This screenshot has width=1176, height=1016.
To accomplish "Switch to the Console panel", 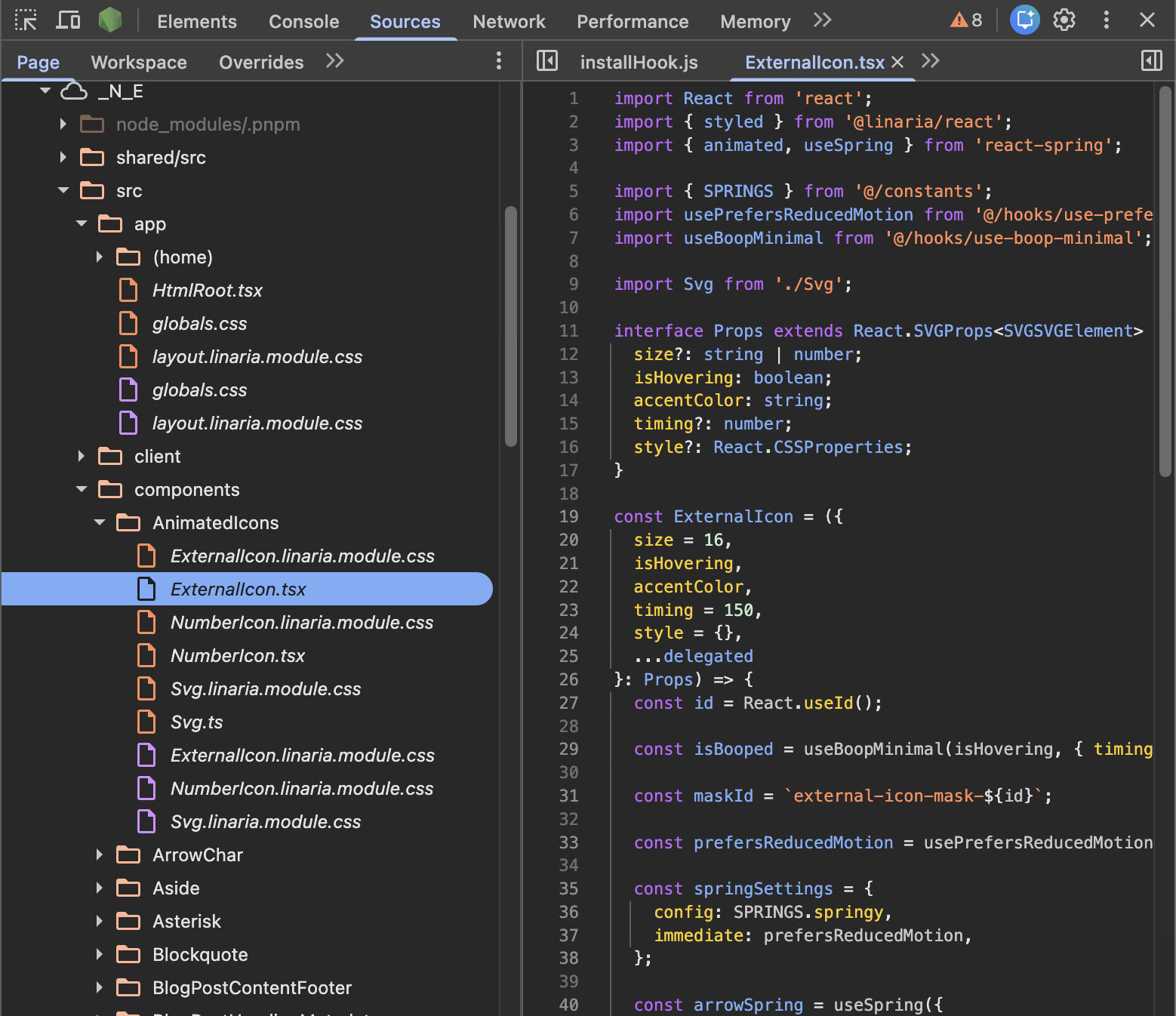I will tap(304, 22).
